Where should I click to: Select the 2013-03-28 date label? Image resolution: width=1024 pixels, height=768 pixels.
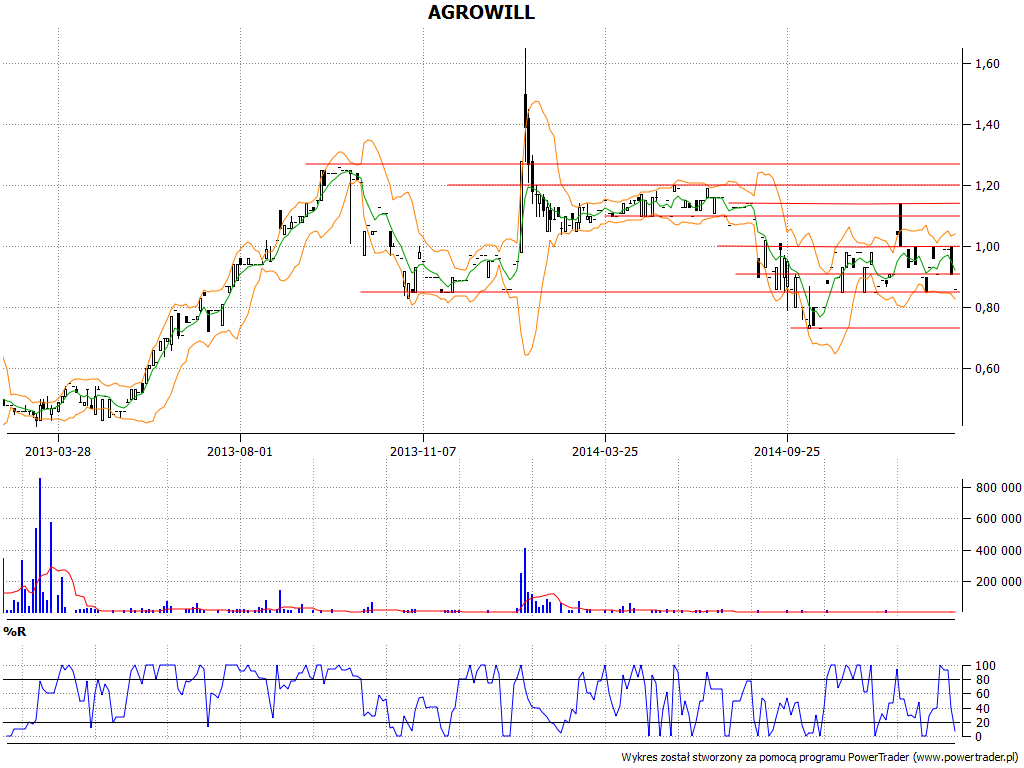(58, 451)
